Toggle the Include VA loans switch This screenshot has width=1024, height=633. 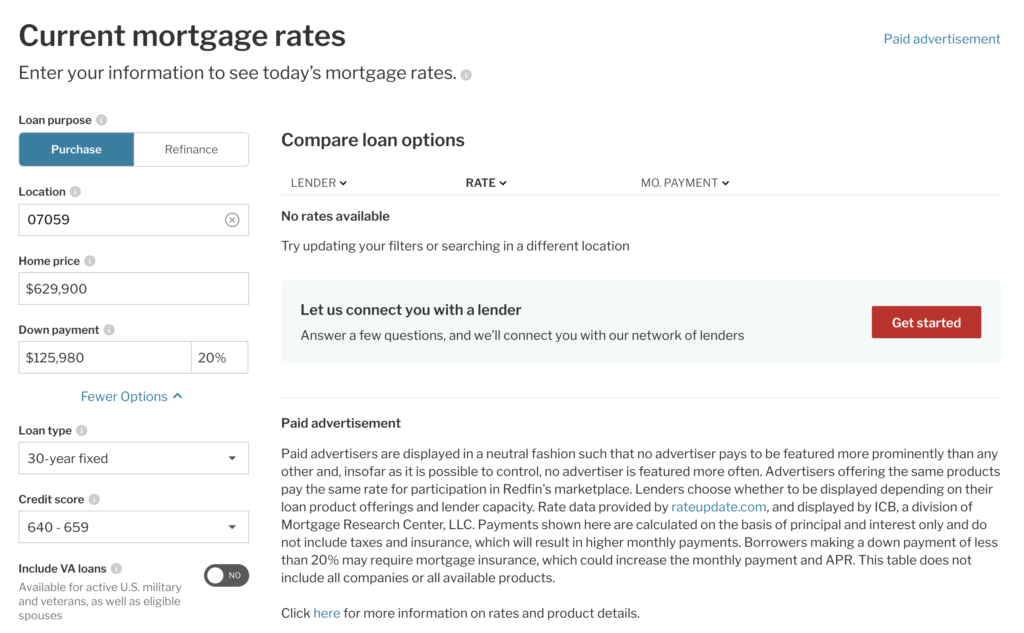tap(226, 576)
